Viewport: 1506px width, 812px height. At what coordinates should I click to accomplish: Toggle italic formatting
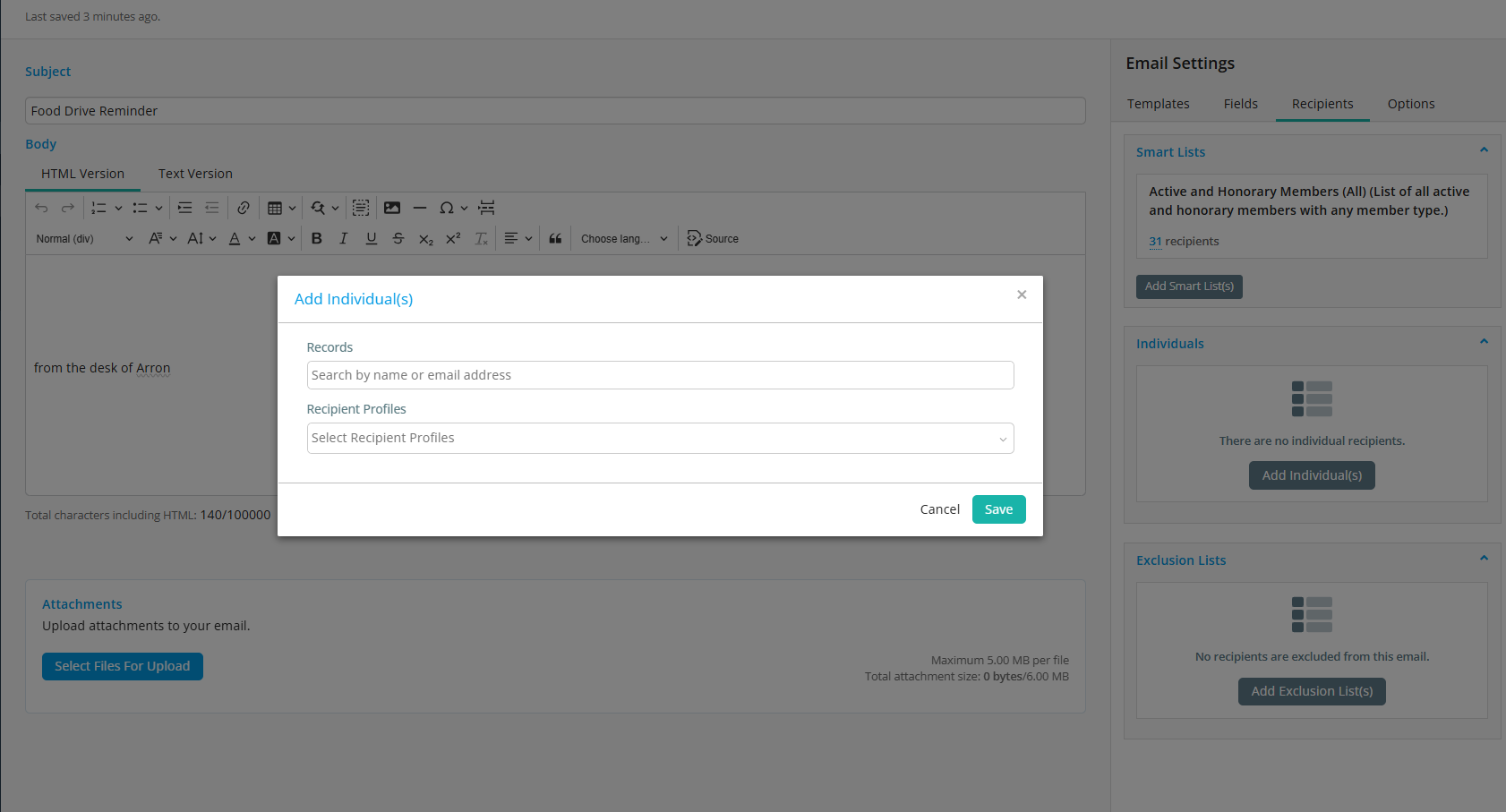click(x=343, y=239)
